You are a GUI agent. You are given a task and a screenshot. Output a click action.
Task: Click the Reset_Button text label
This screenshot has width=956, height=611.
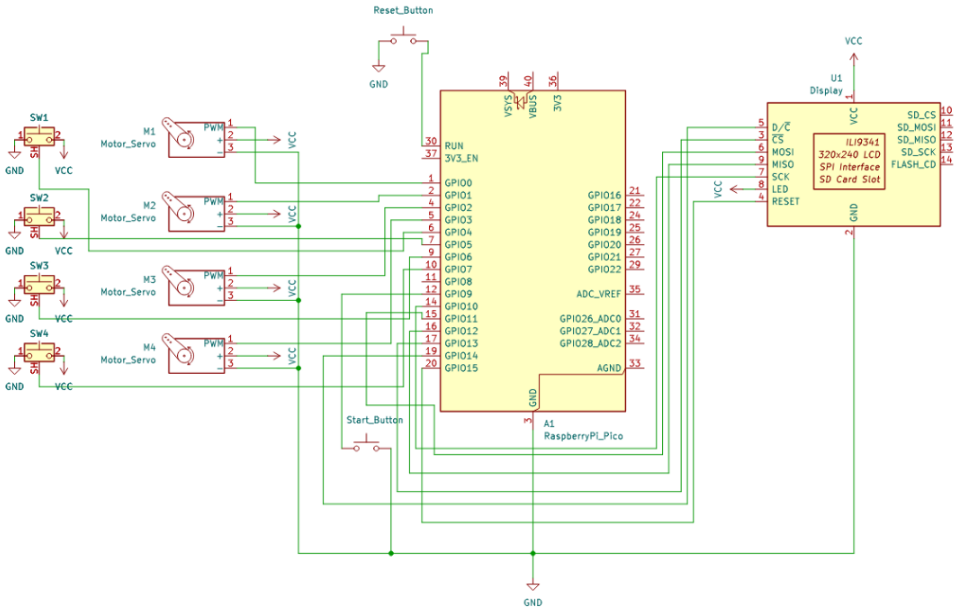point(403,10)
